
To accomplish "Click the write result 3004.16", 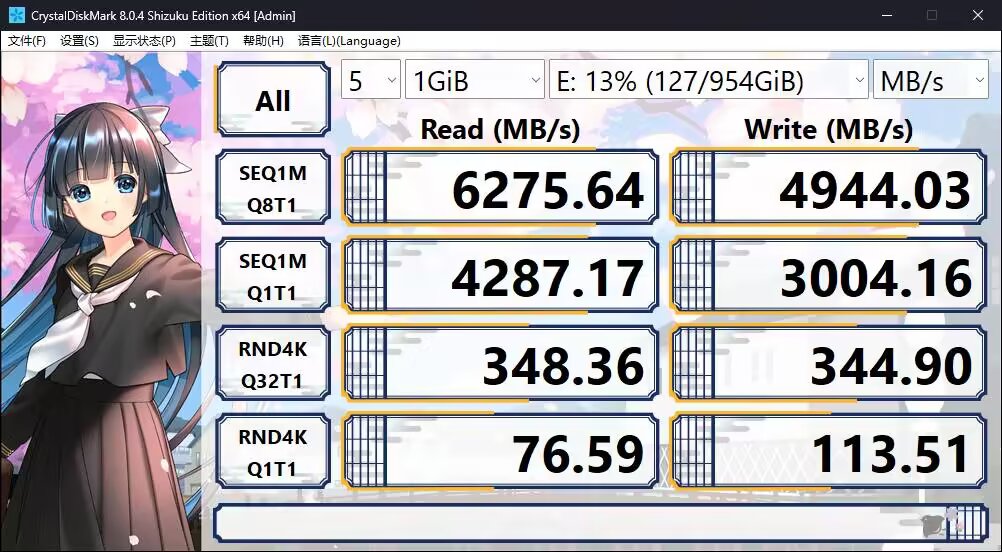I will click(x=829, y=275).
